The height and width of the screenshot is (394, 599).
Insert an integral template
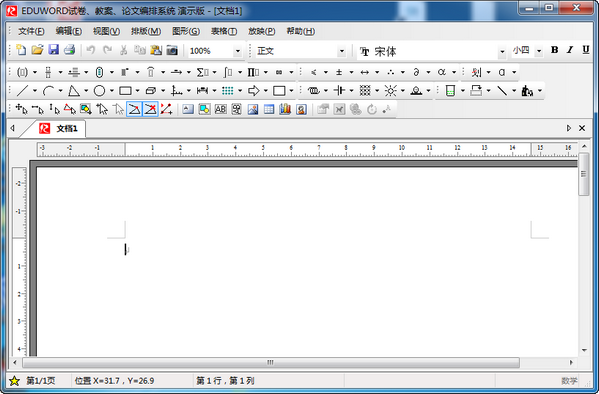228,72
